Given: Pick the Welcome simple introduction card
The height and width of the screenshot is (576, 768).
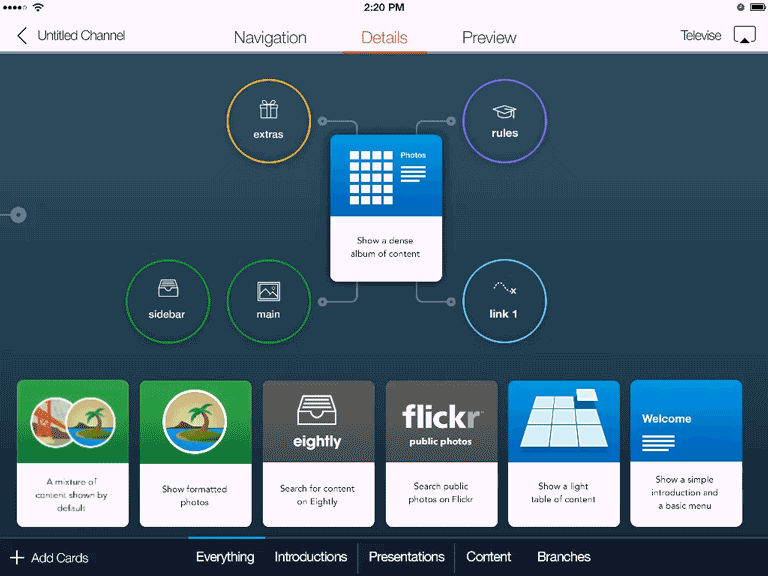Looking at the screenshot, I should (x=686, y=454).
